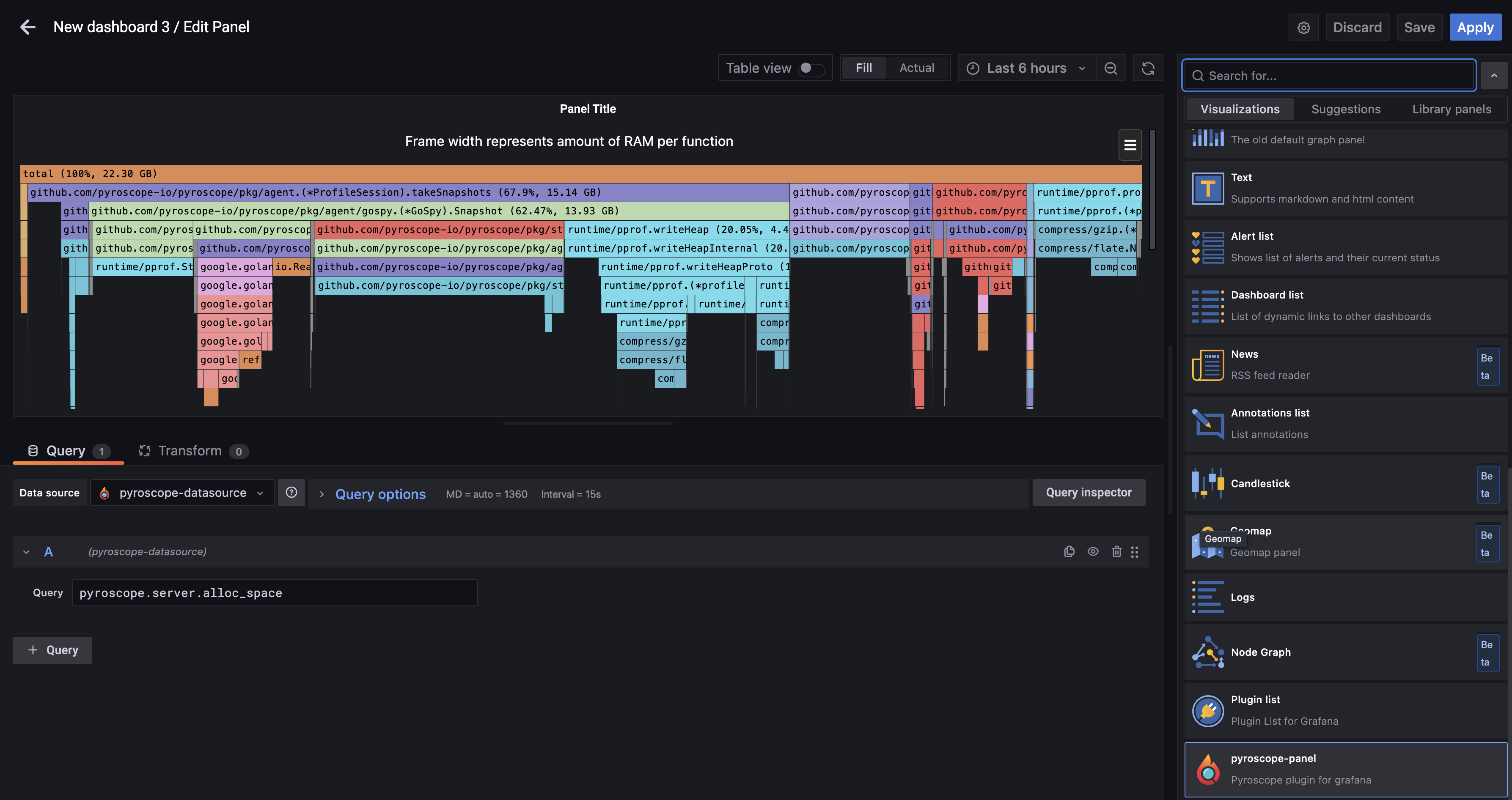
Task: Click "Interval = 15s" text
Action: click(571, 494)
